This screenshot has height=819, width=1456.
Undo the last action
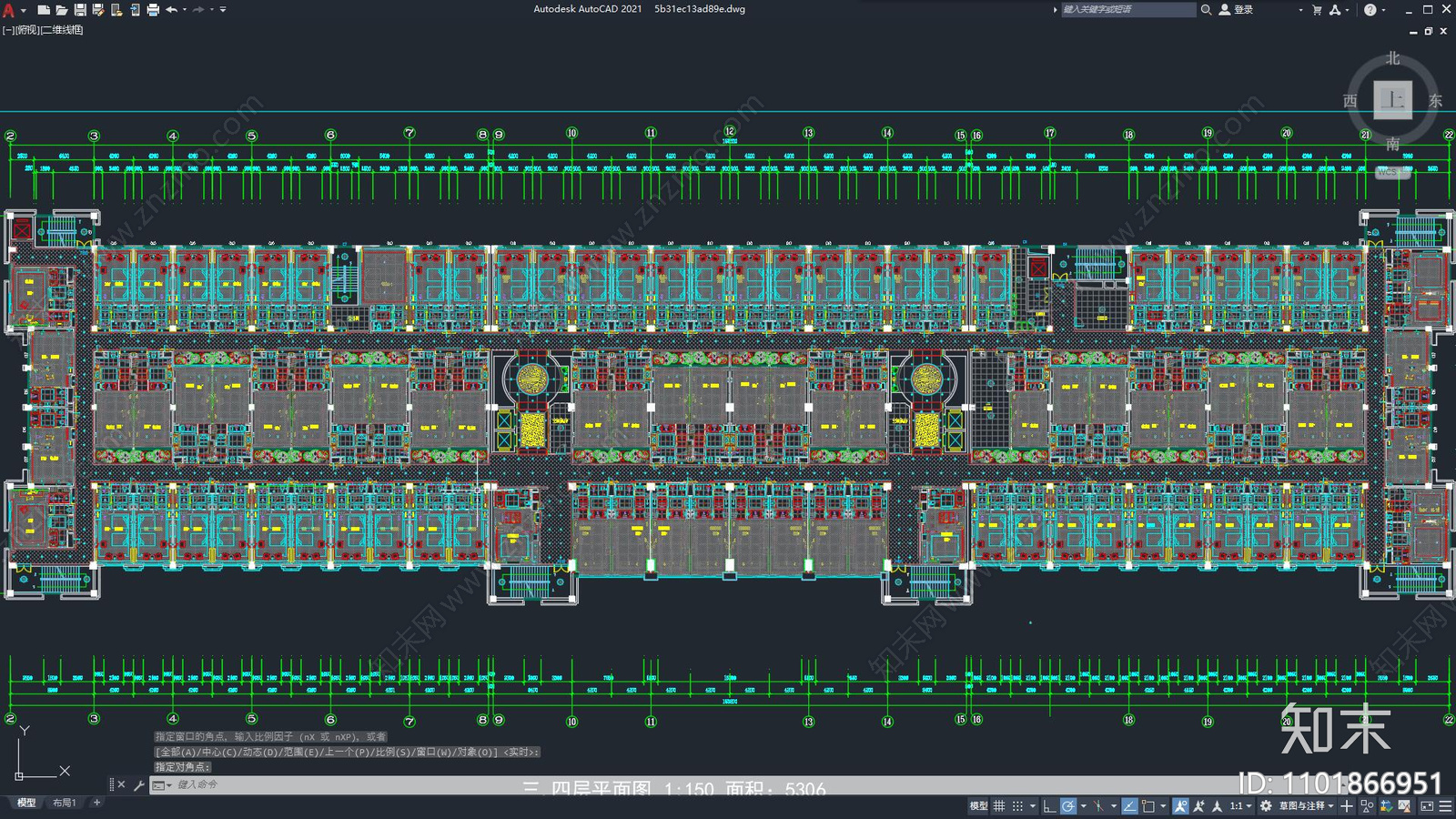tap(171, 10)
